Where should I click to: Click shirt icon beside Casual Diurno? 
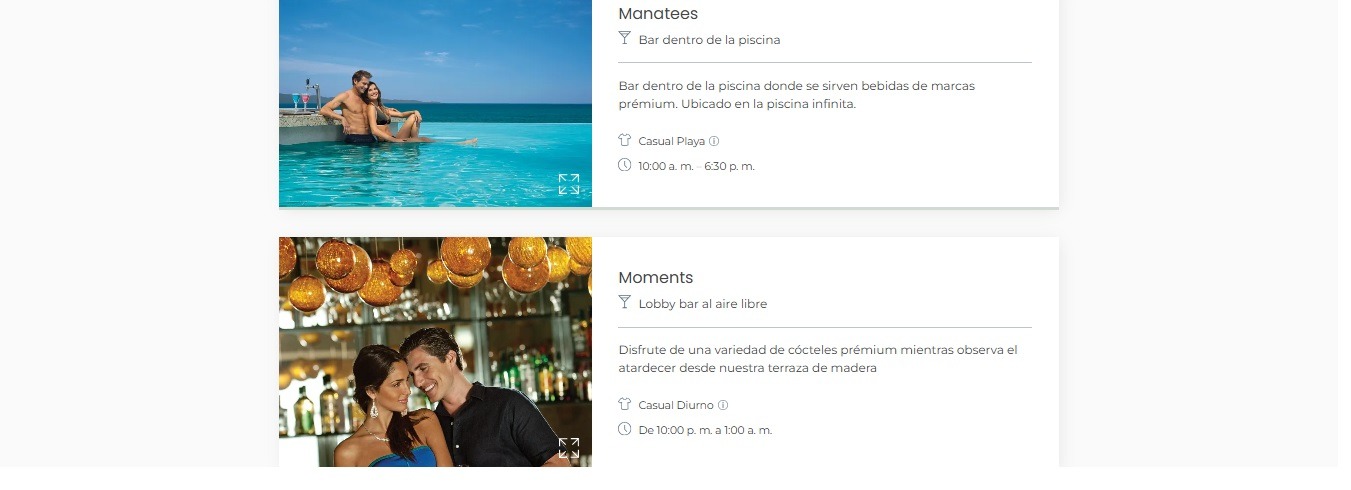click(x=625, y=404)
